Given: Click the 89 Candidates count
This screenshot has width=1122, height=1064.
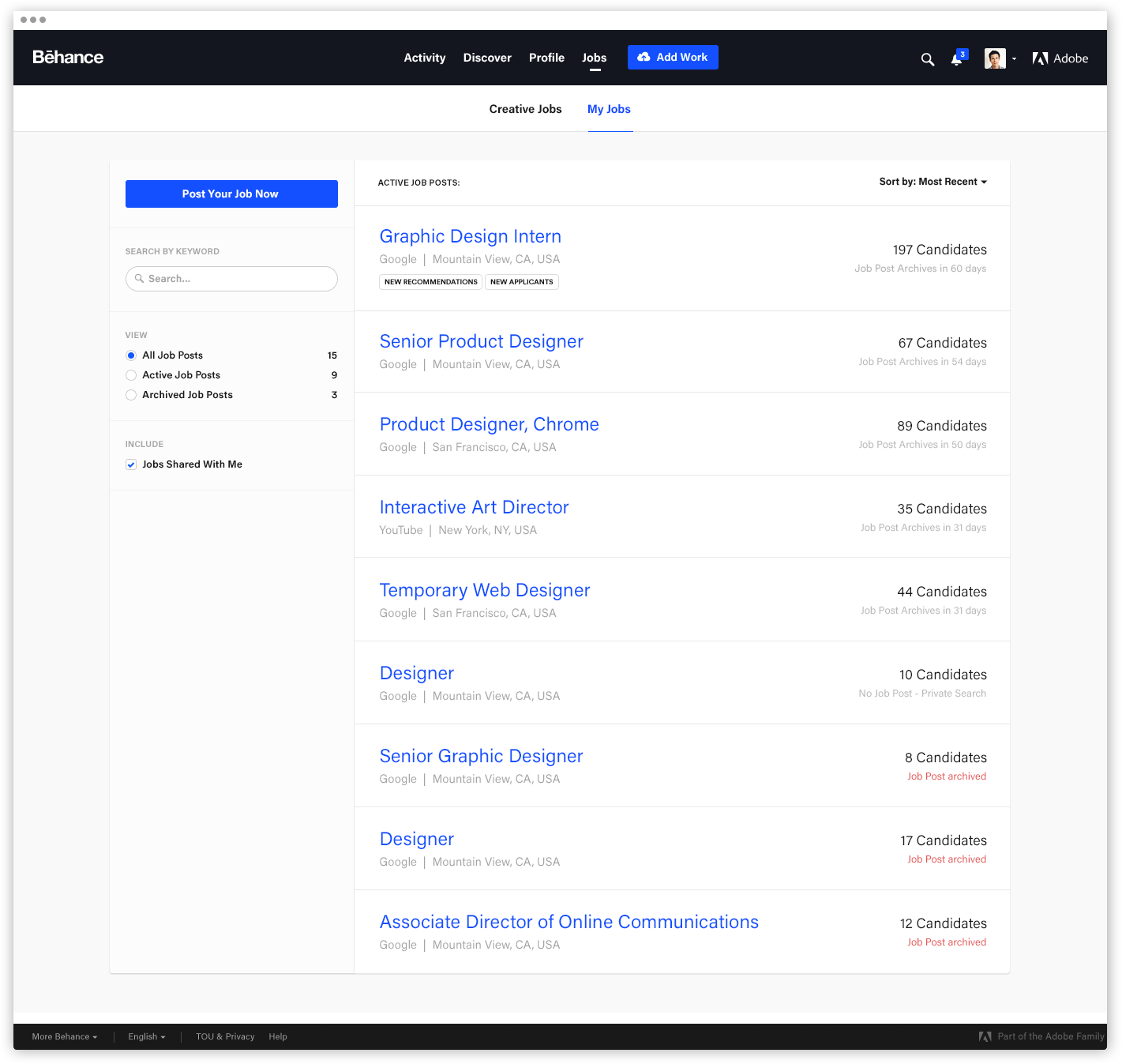Looking at the screenshot, I should coord(942,426).
